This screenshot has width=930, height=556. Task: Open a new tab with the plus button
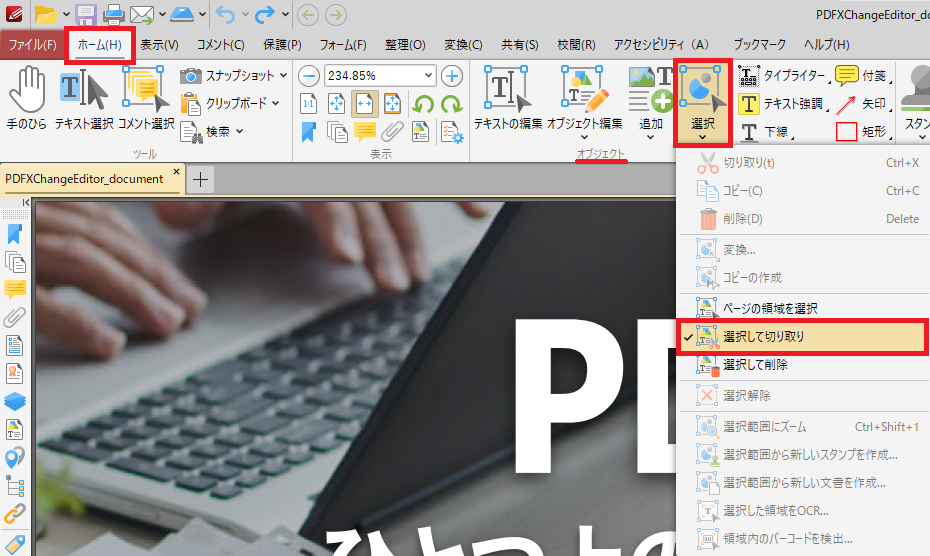pos(200,179)
